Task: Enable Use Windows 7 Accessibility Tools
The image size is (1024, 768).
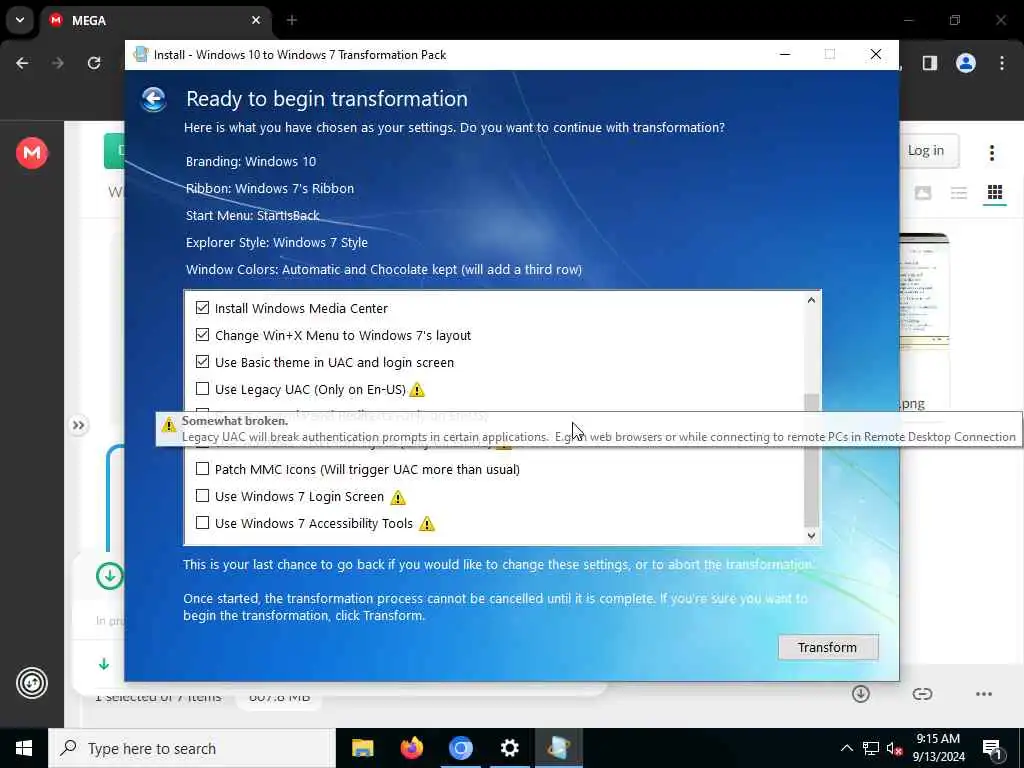Action: (x=202, y=522)
